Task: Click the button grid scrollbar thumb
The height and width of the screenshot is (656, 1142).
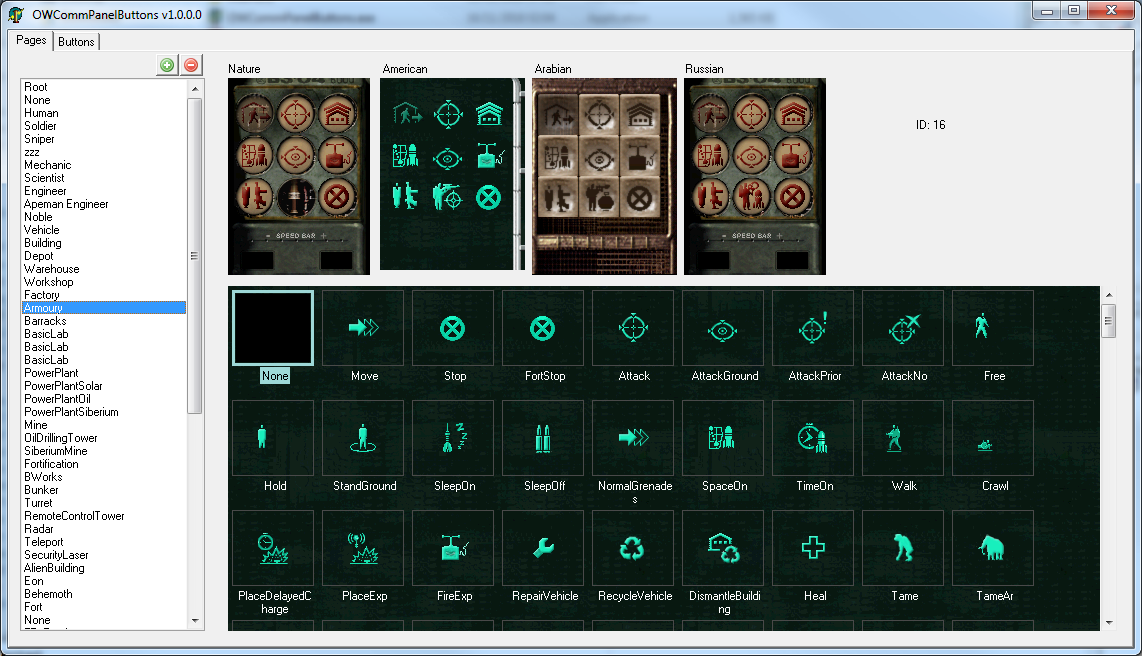Action: [x=1108, y=321]
